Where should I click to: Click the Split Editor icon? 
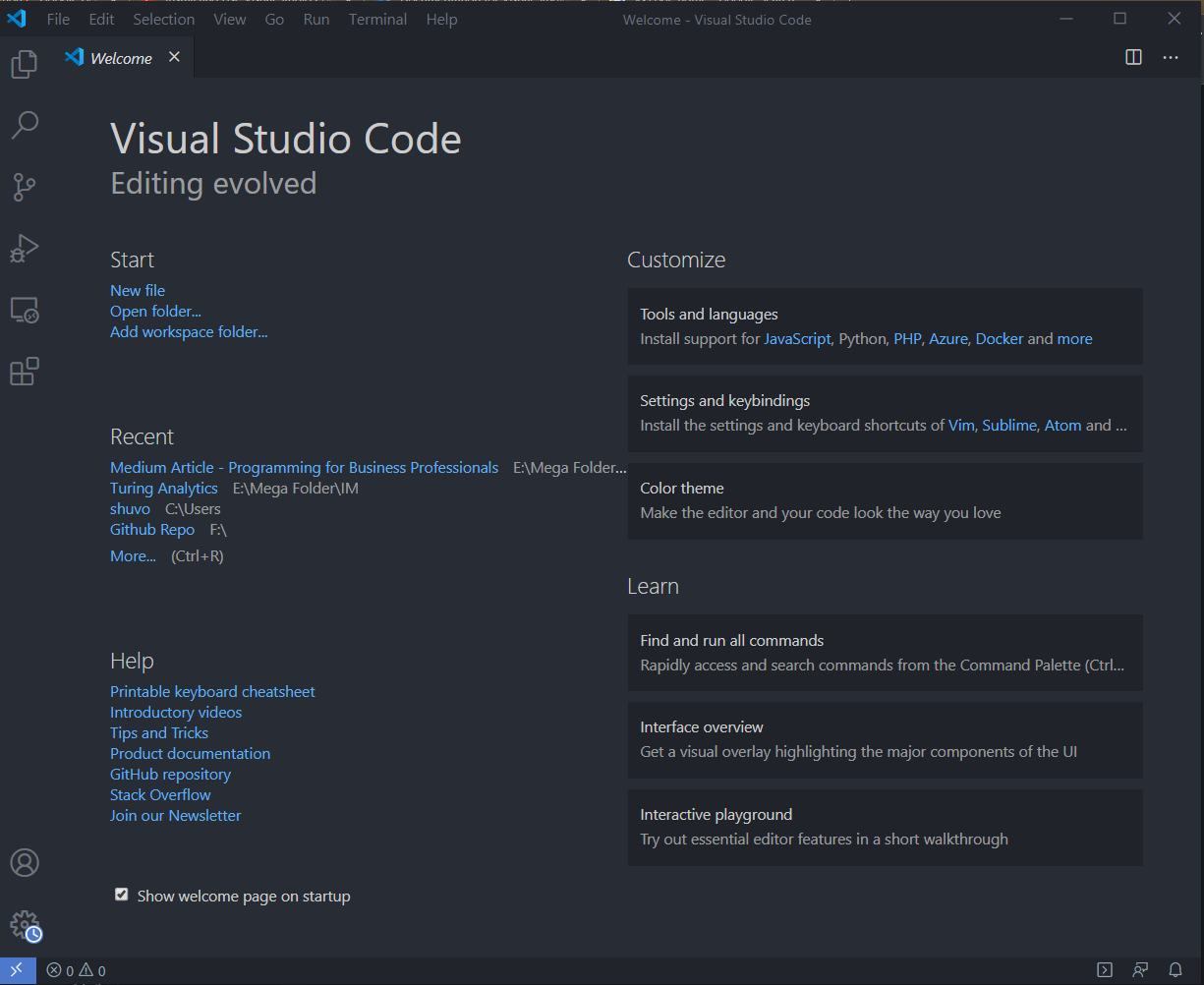click(1133, 57)
